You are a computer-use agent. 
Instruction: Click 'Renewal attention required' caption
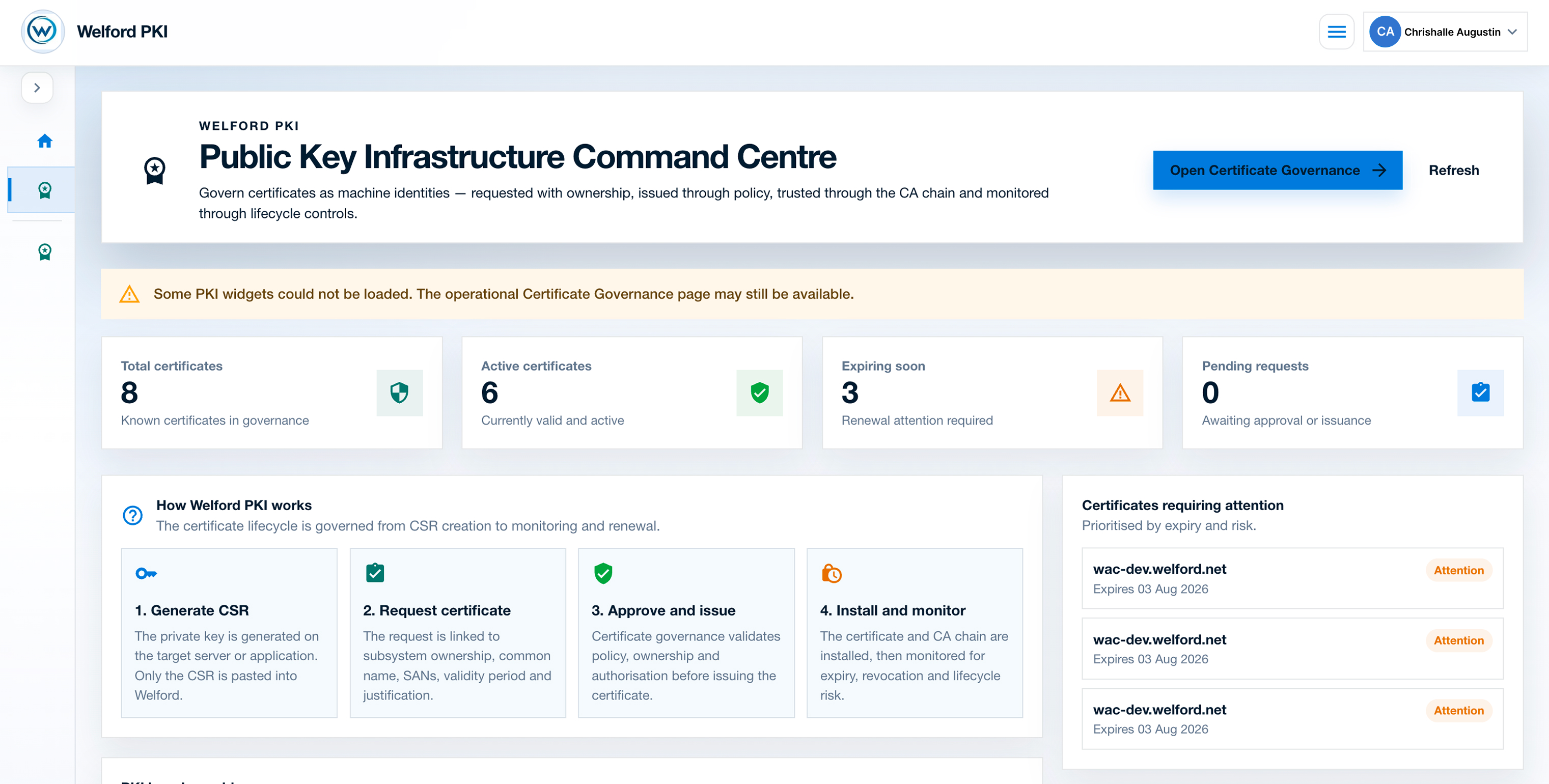(917, 421)
